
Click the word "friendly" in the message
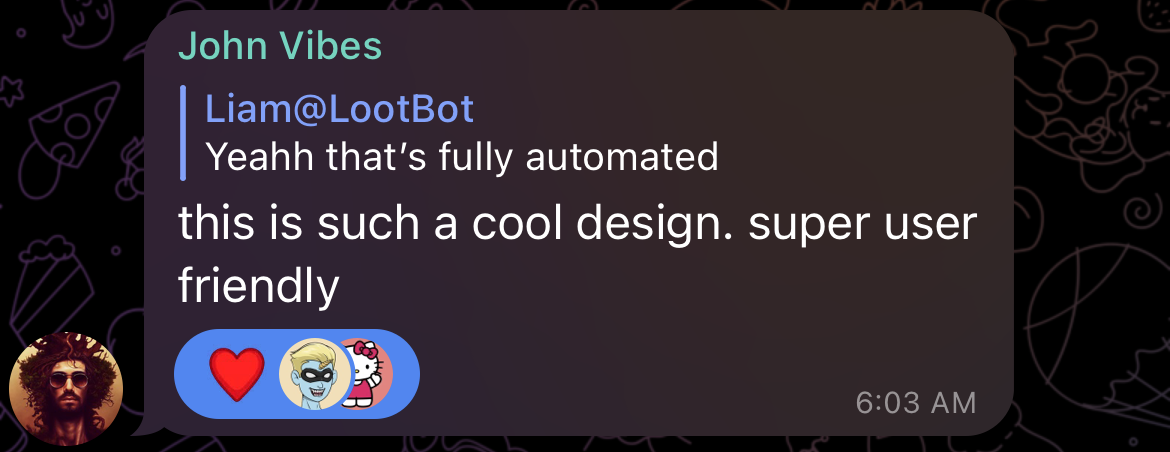pos(259,287)
